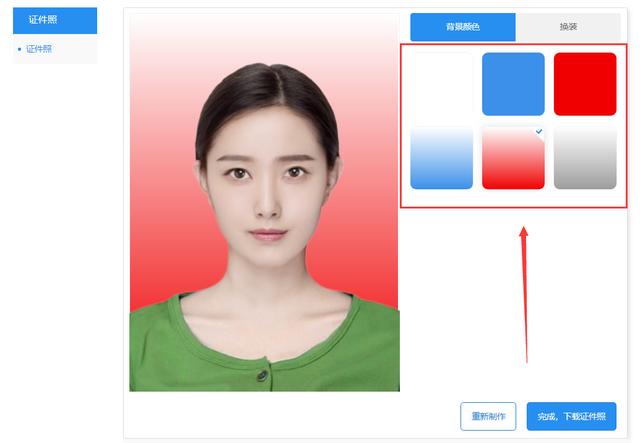Click the 重新制作 button

(488, 416)
